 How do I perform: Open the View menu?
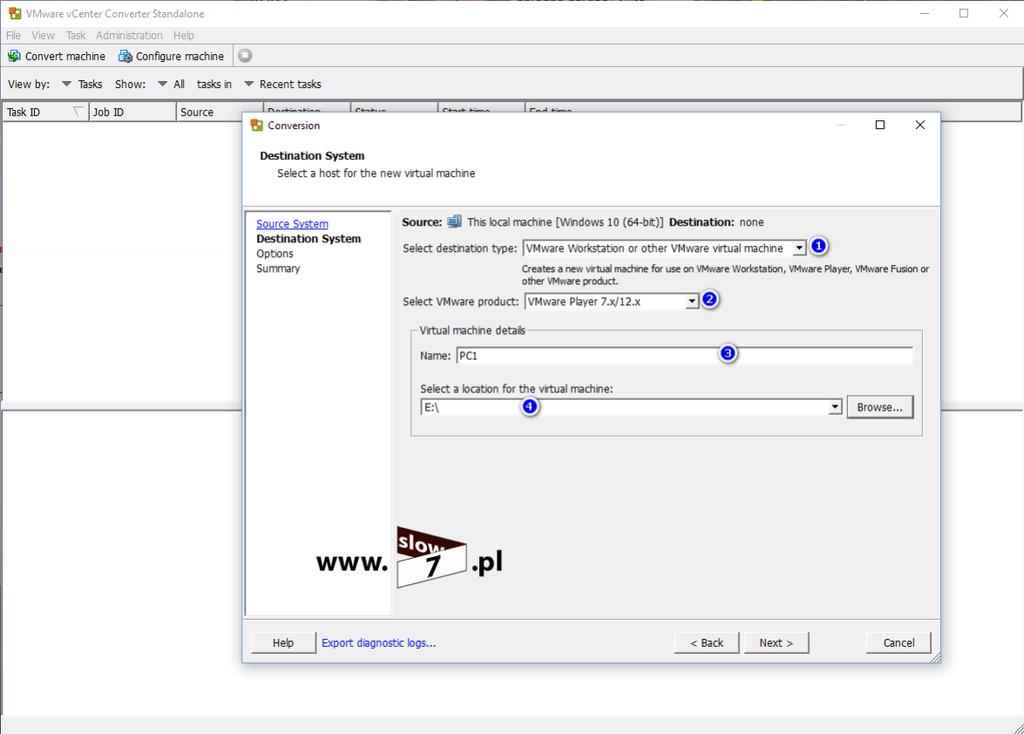pyautogui.click(x=43, y=35)
